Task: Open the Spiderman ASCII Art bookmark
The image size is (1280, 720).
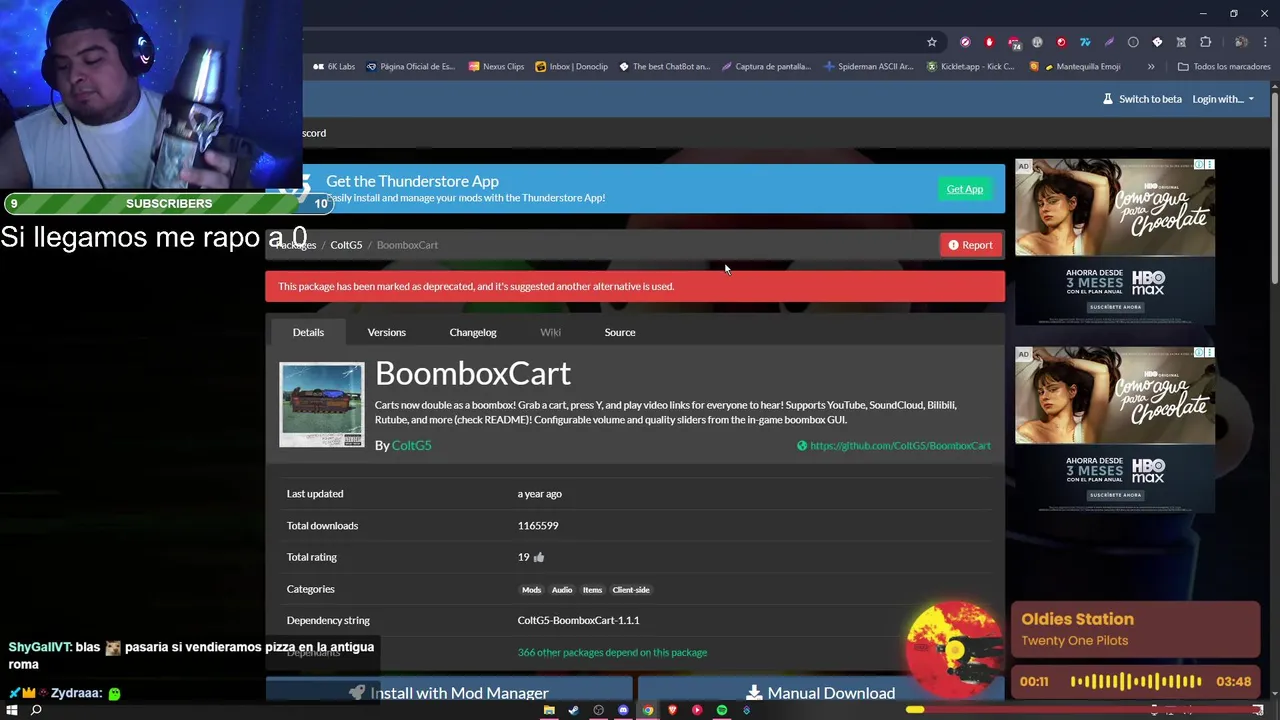Action: point(868,67)
